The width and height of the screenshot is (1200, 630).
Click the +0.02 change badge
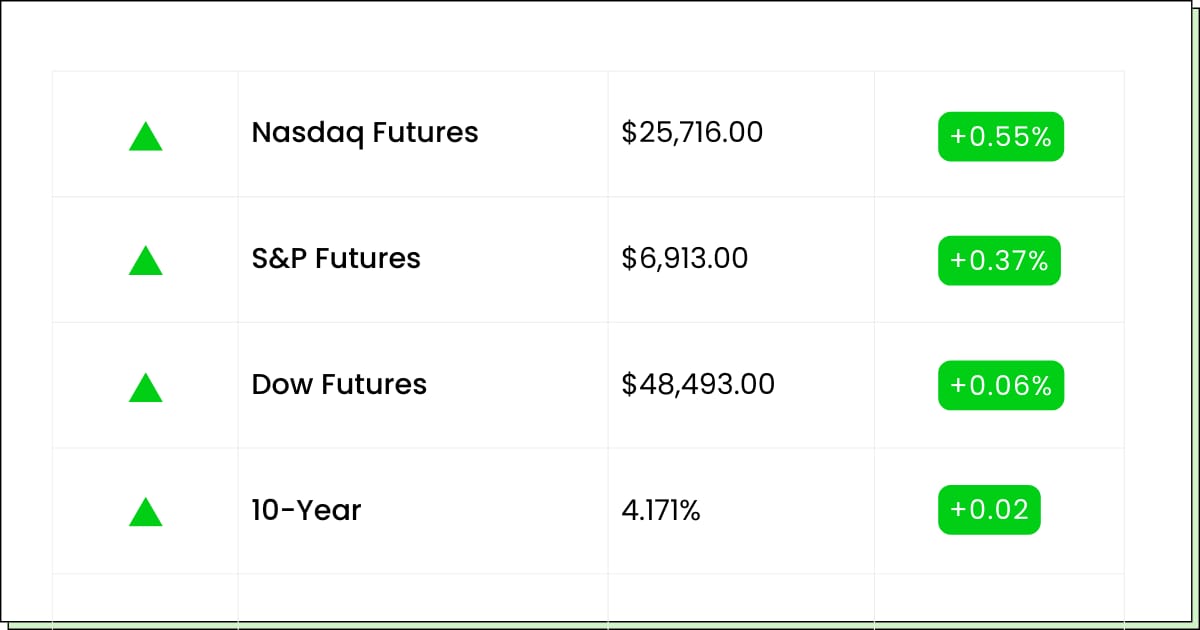click(x=989, y=510)
